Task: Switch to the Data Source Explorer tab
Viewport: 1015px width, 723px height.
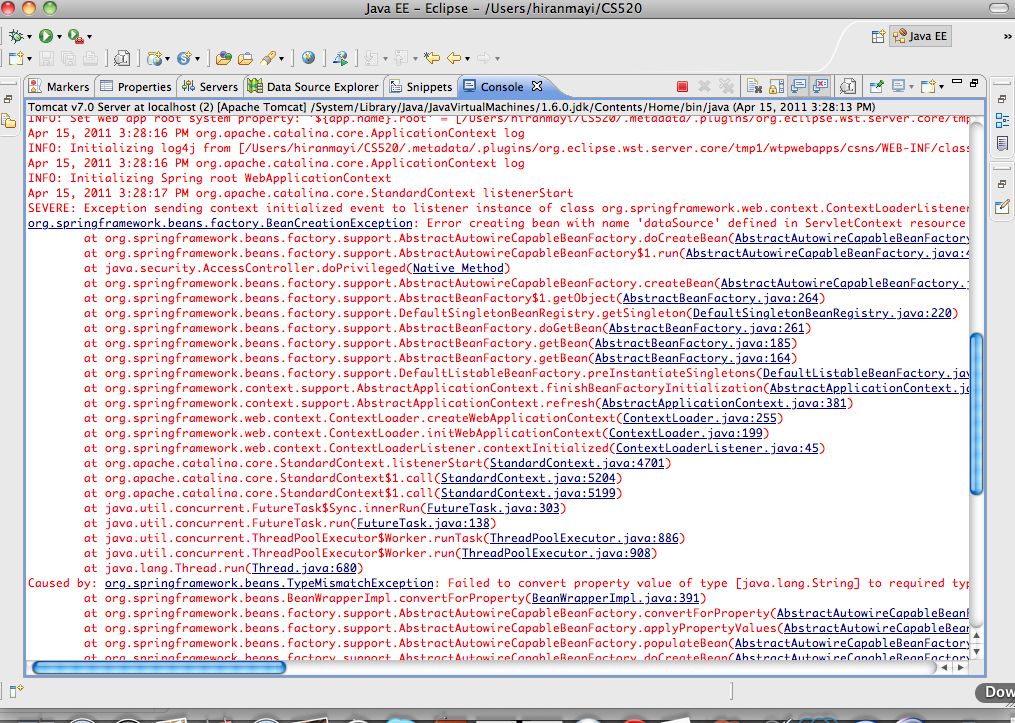Action: pyautogui.click(x=313, y=87)
